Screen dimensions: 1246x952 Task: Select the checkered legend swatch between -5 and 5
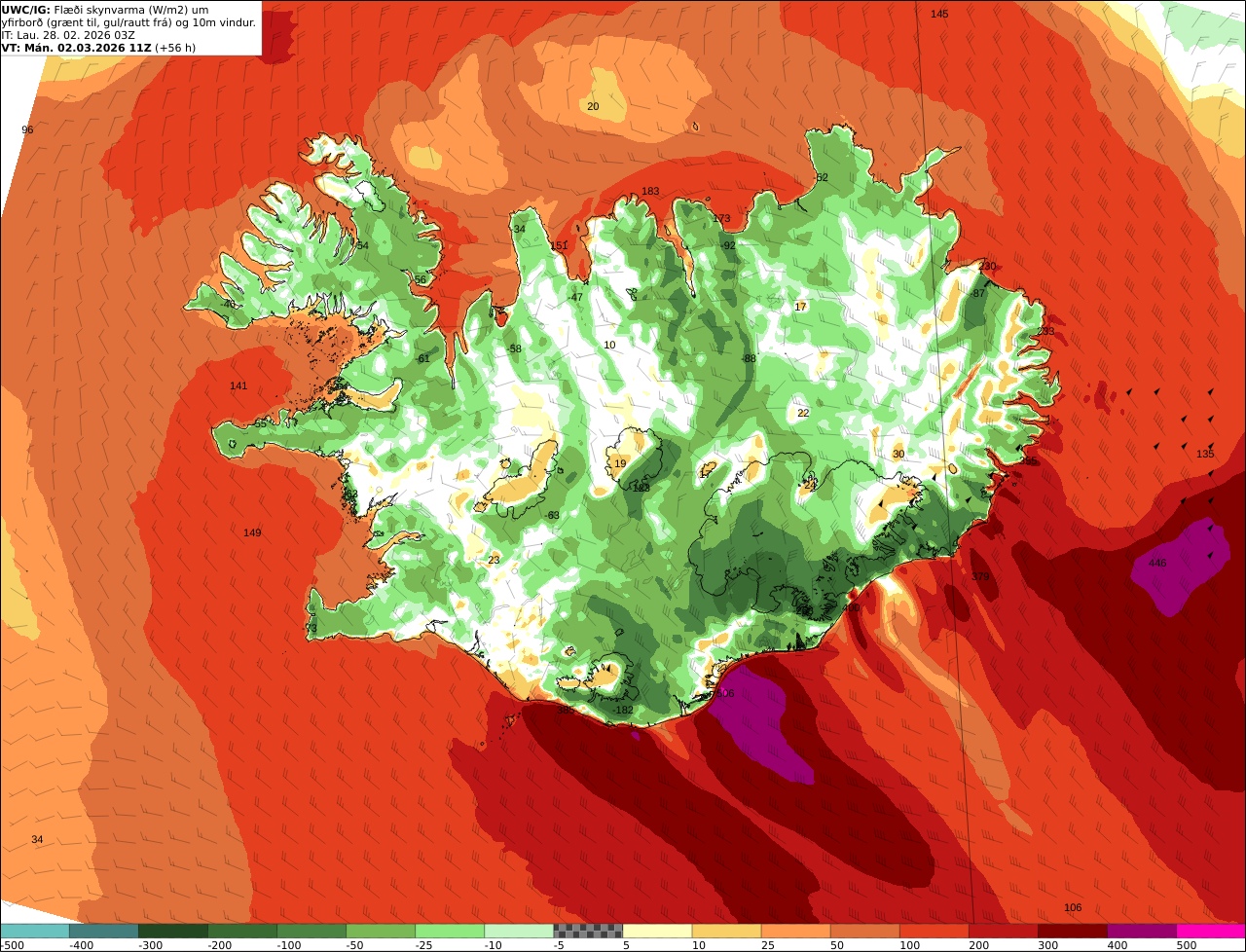tap(588, 932)
